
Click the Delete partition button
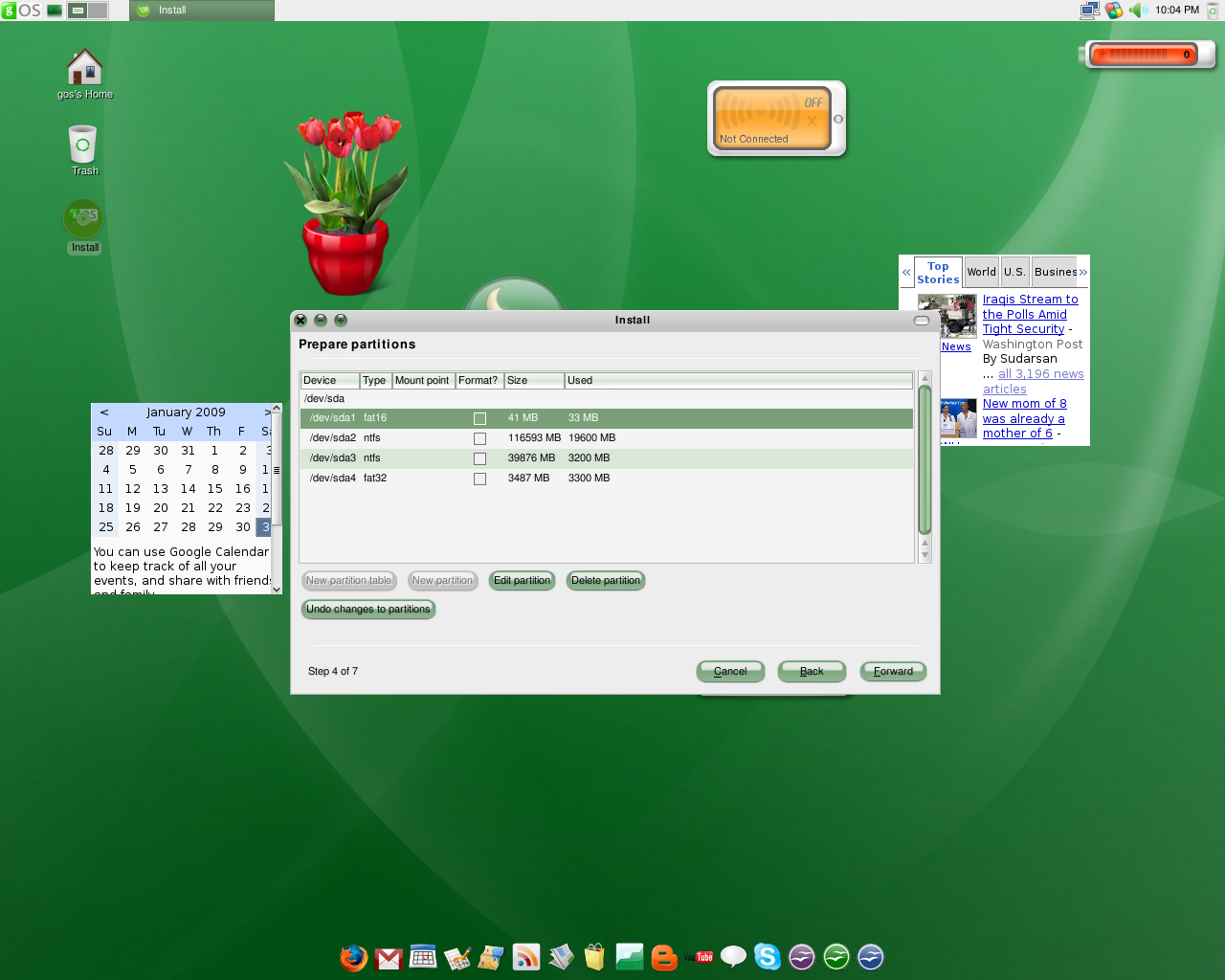coord(606,581)
